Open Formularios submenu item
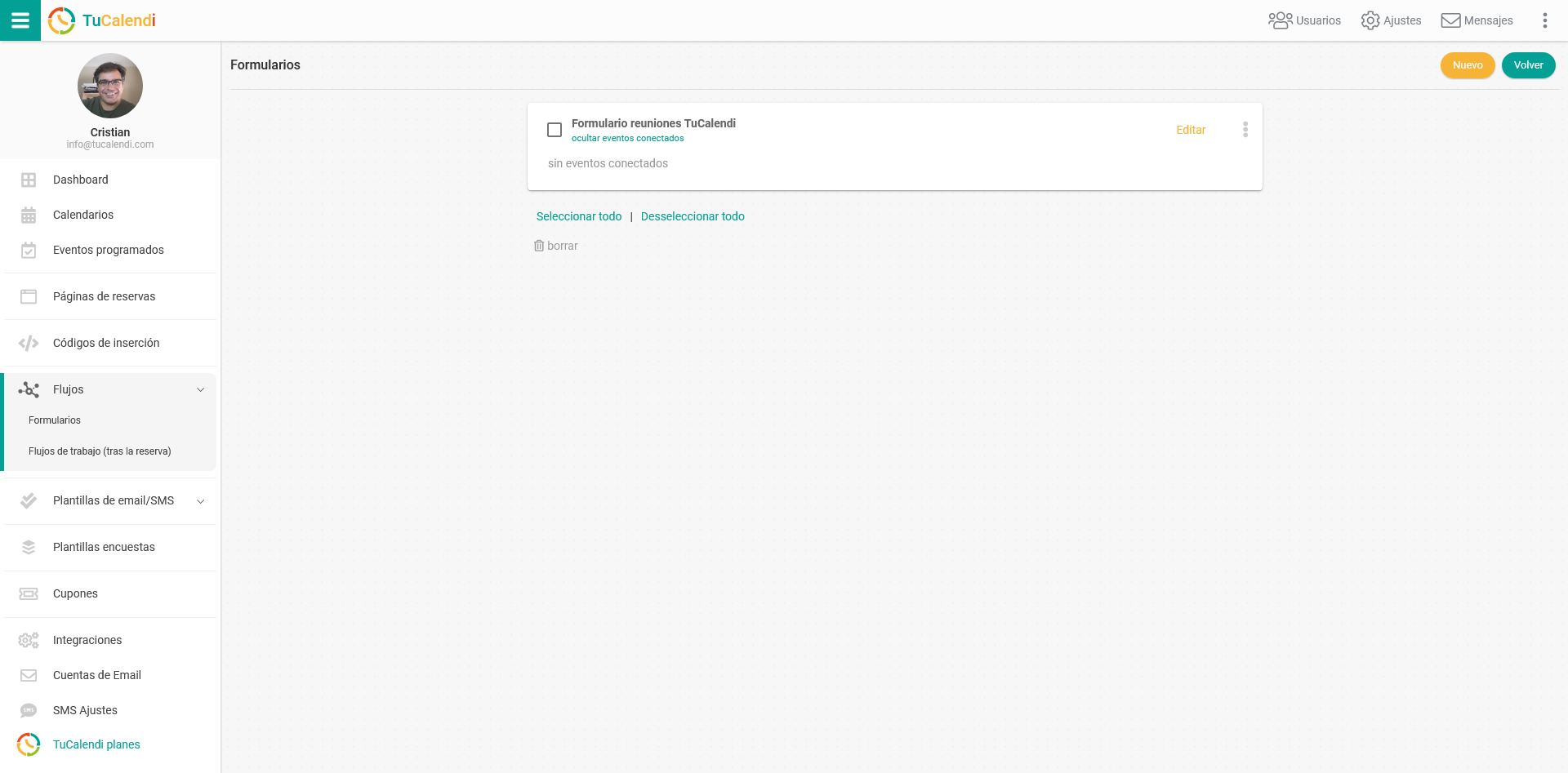The image size is (1568, 773). point(55,420)
